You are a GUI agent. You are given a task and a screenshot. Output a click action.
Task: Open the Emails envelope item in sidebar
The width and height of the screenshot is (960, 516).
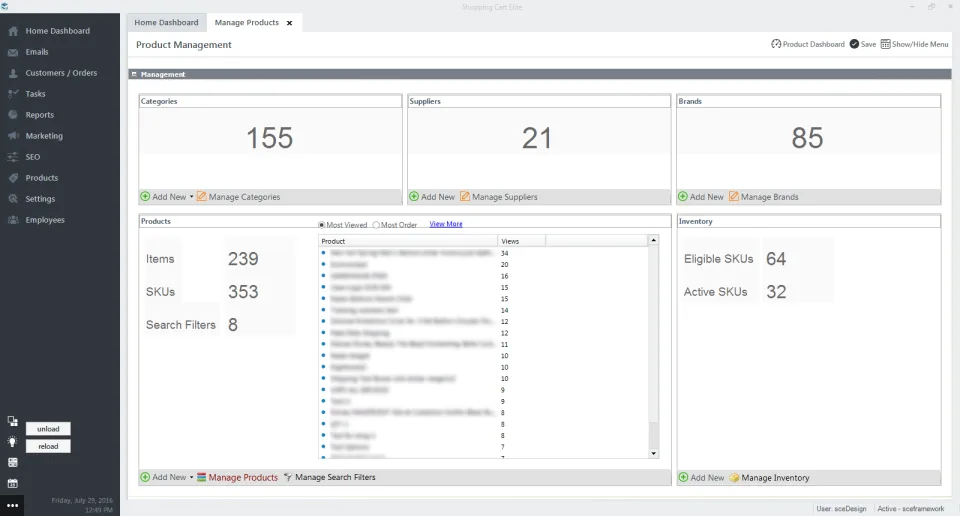(x=13, y=52)
